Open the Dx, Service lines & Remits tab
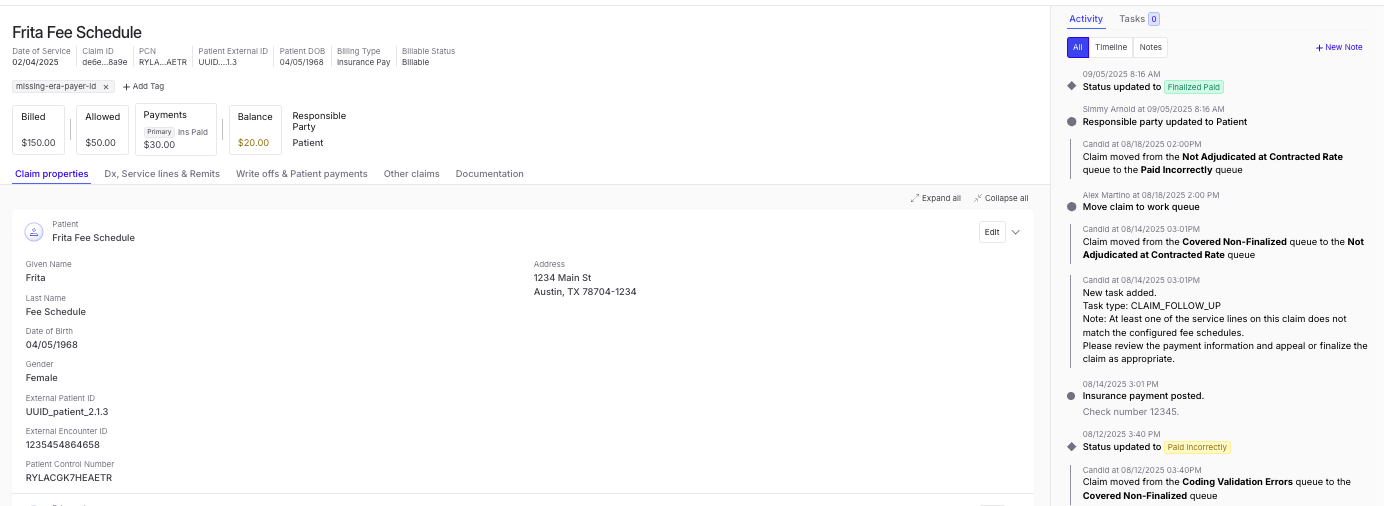This screenshot has height=506, width=1384. pyautogui.click(x=162, y=174)
